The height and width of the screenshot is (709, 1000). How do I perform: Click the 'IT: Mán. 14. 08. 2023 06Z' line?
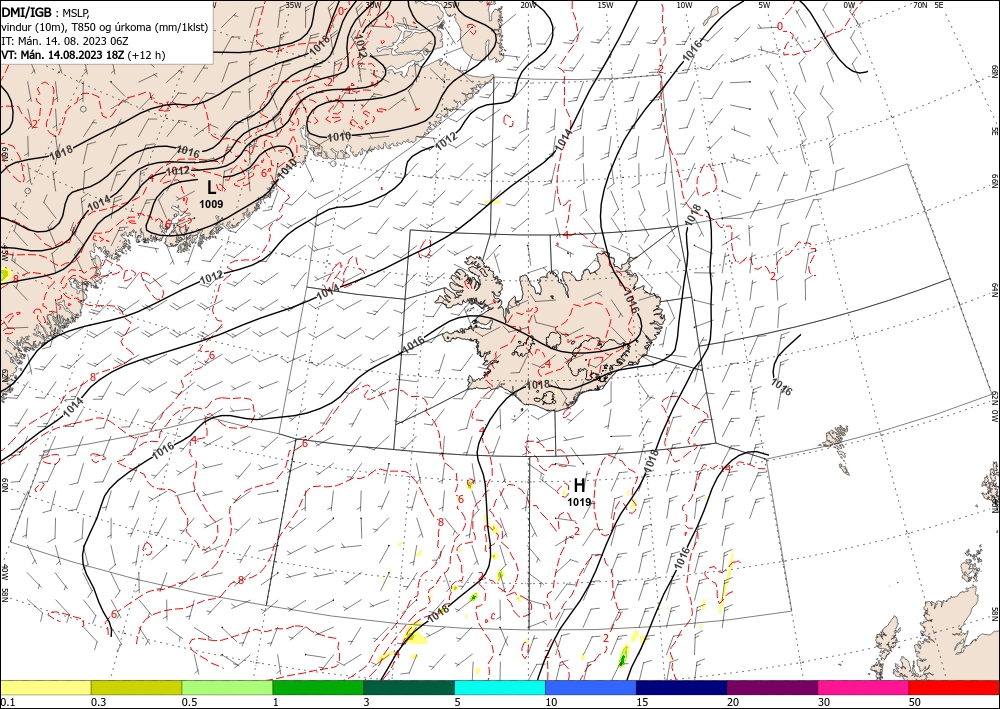pos(65,41)
